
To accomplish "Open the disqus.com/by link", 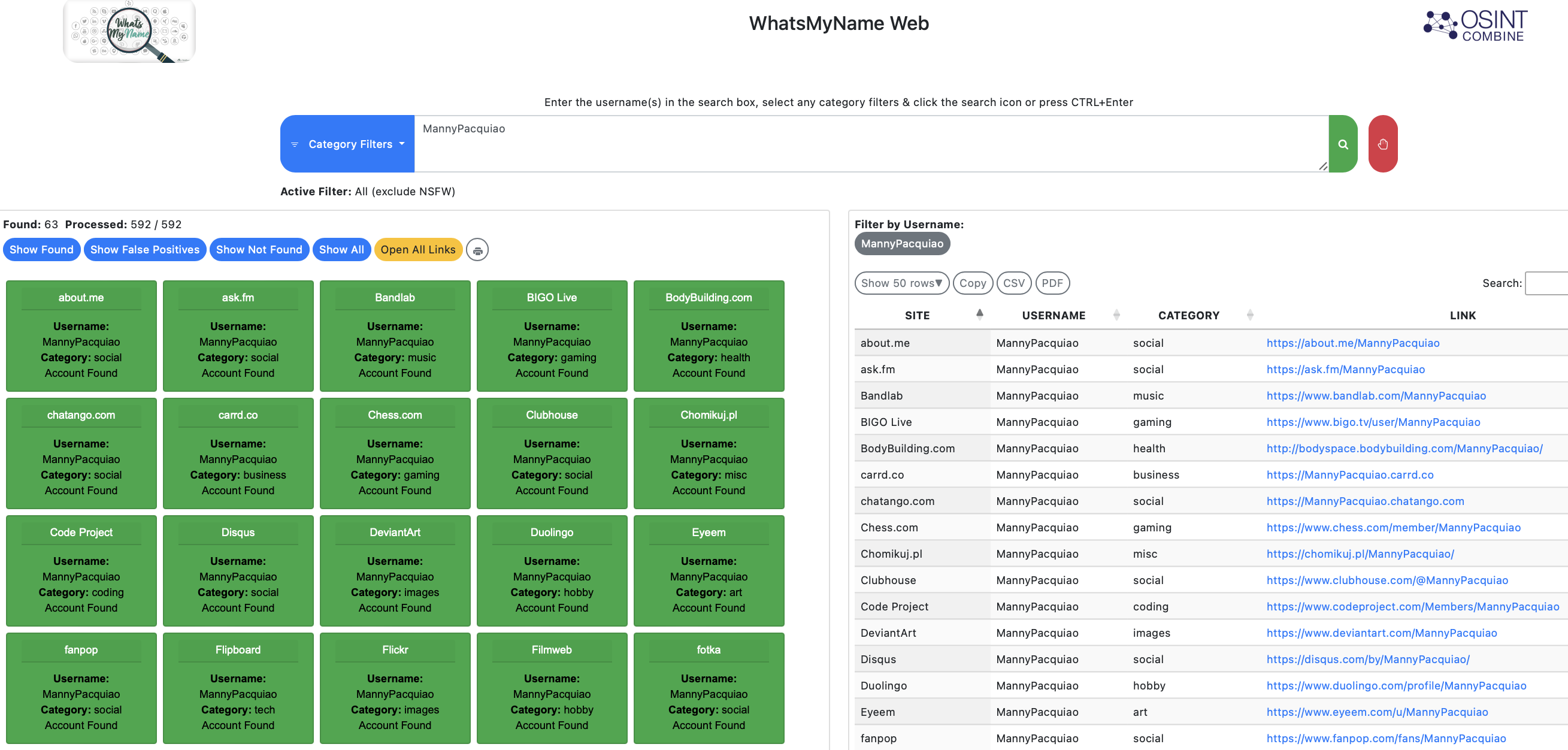I will pos(1368,660).
